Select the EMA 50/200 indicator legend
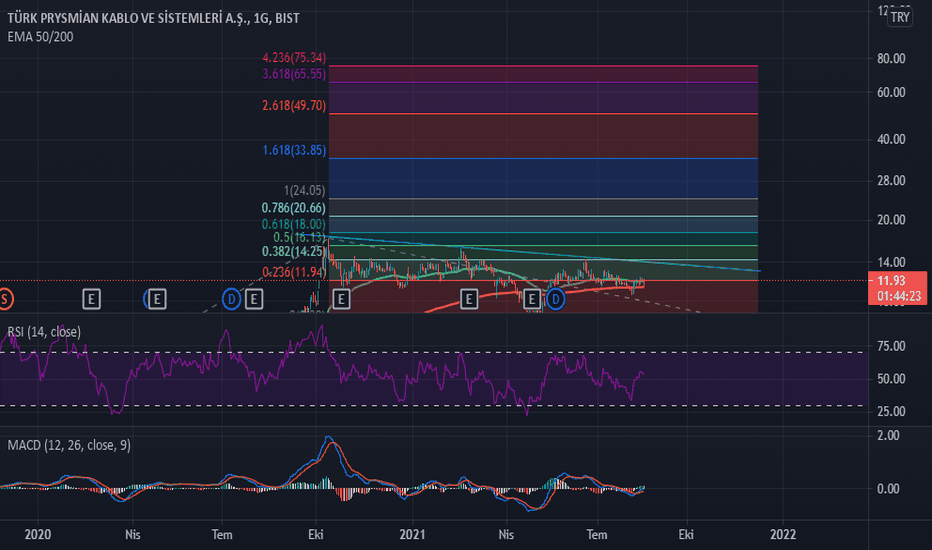This screenshot has width=932, height=550. pos(40,37)
